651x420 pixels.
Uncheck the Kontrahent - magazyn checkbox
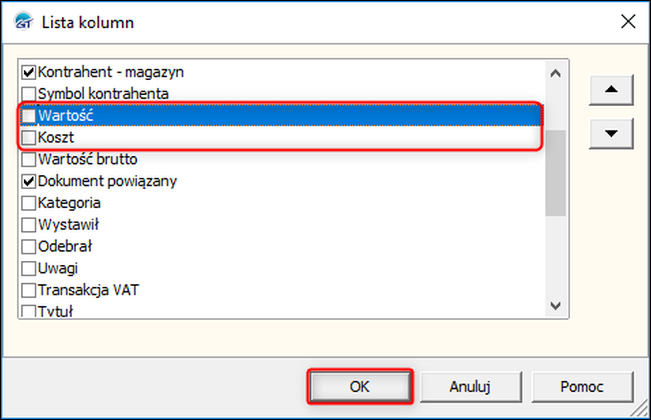(x=29, y=73)
